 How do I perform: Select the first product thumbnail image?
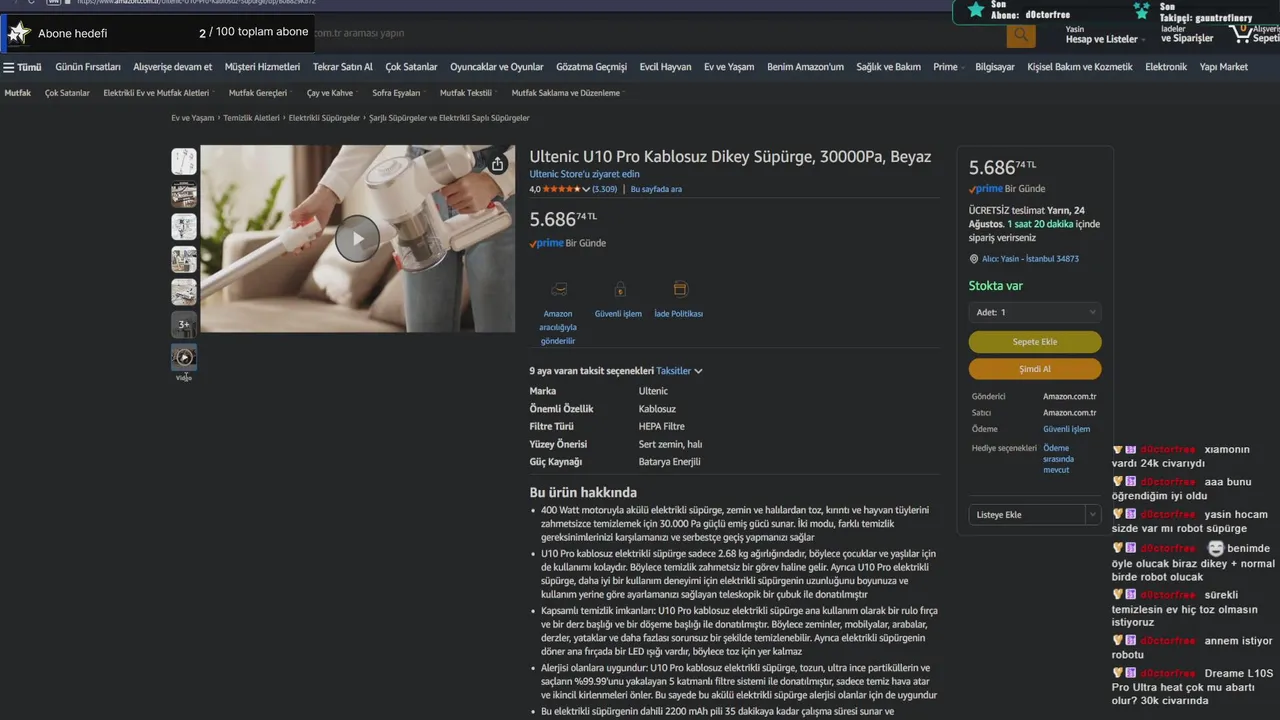coord(184,161)
